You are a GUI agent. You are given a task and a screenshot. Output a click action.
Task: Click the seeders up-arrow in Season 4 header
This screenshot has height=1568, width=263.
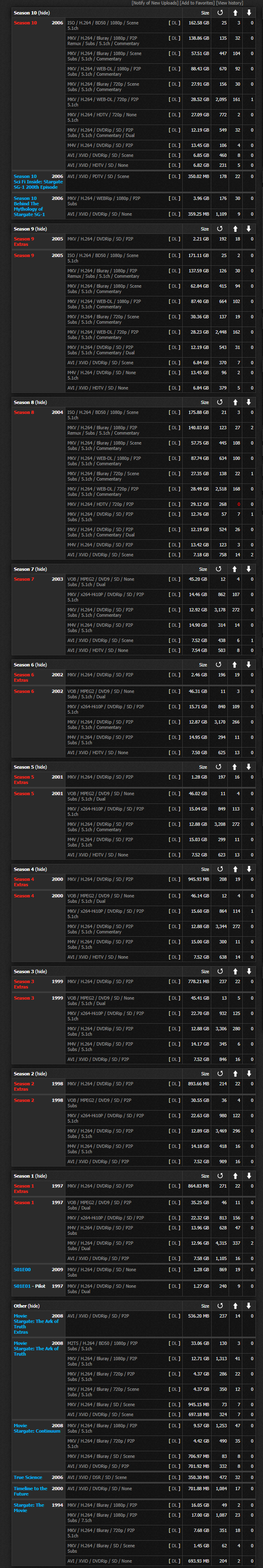(x=236, y=869)
